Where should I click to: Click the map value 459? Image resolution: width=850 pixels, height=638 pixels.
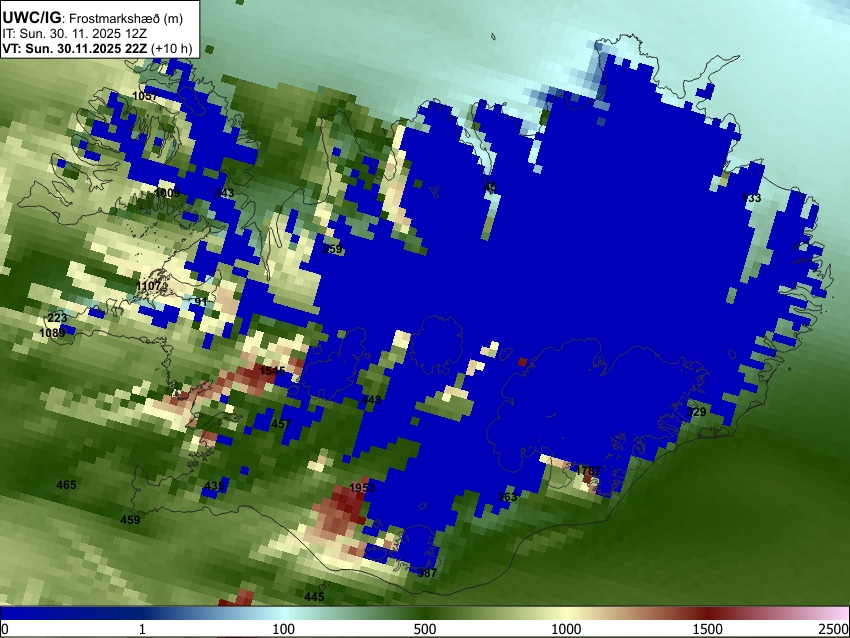(x=130, y=520)
